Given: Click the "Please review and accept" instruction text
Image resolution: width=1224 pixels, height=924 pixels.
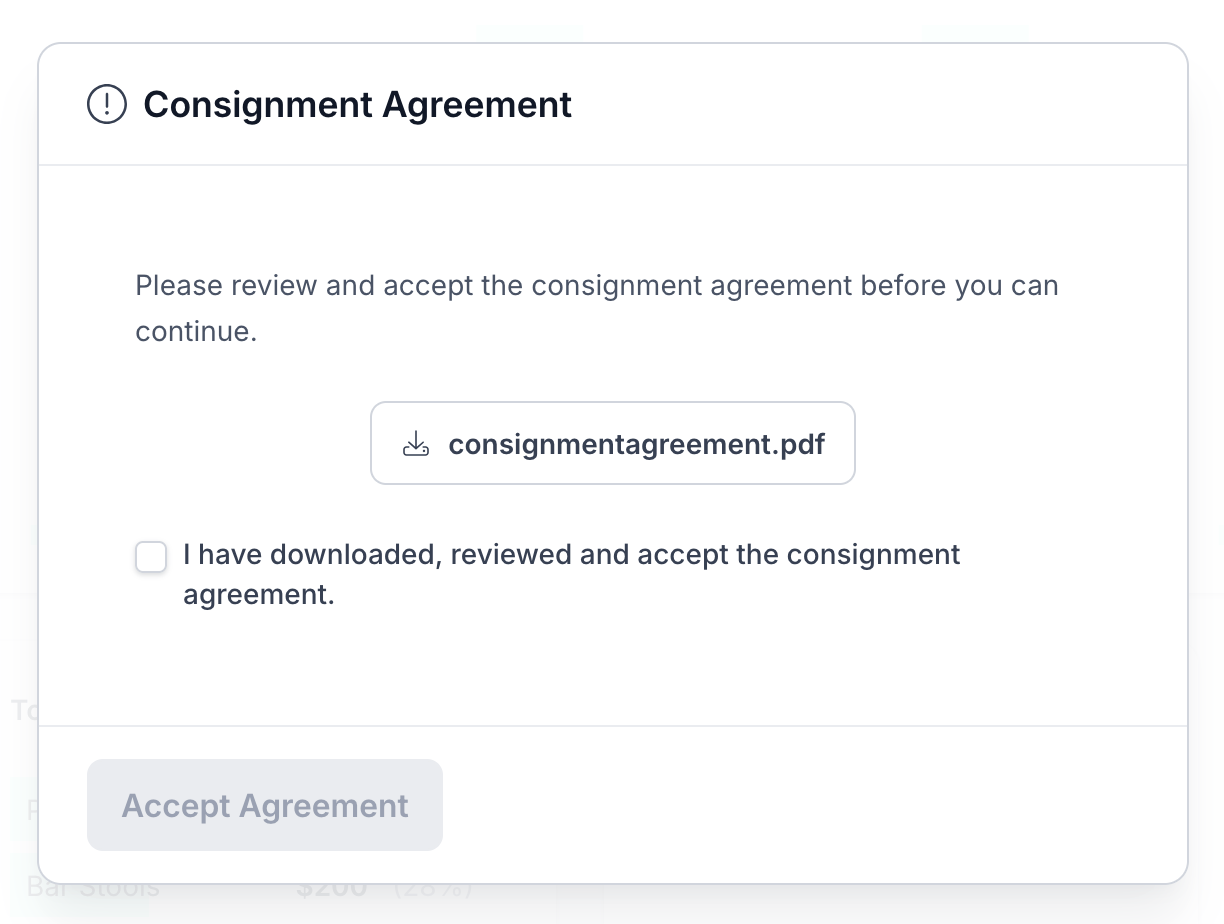Looking at the screenshot, I should coord(596,286).
